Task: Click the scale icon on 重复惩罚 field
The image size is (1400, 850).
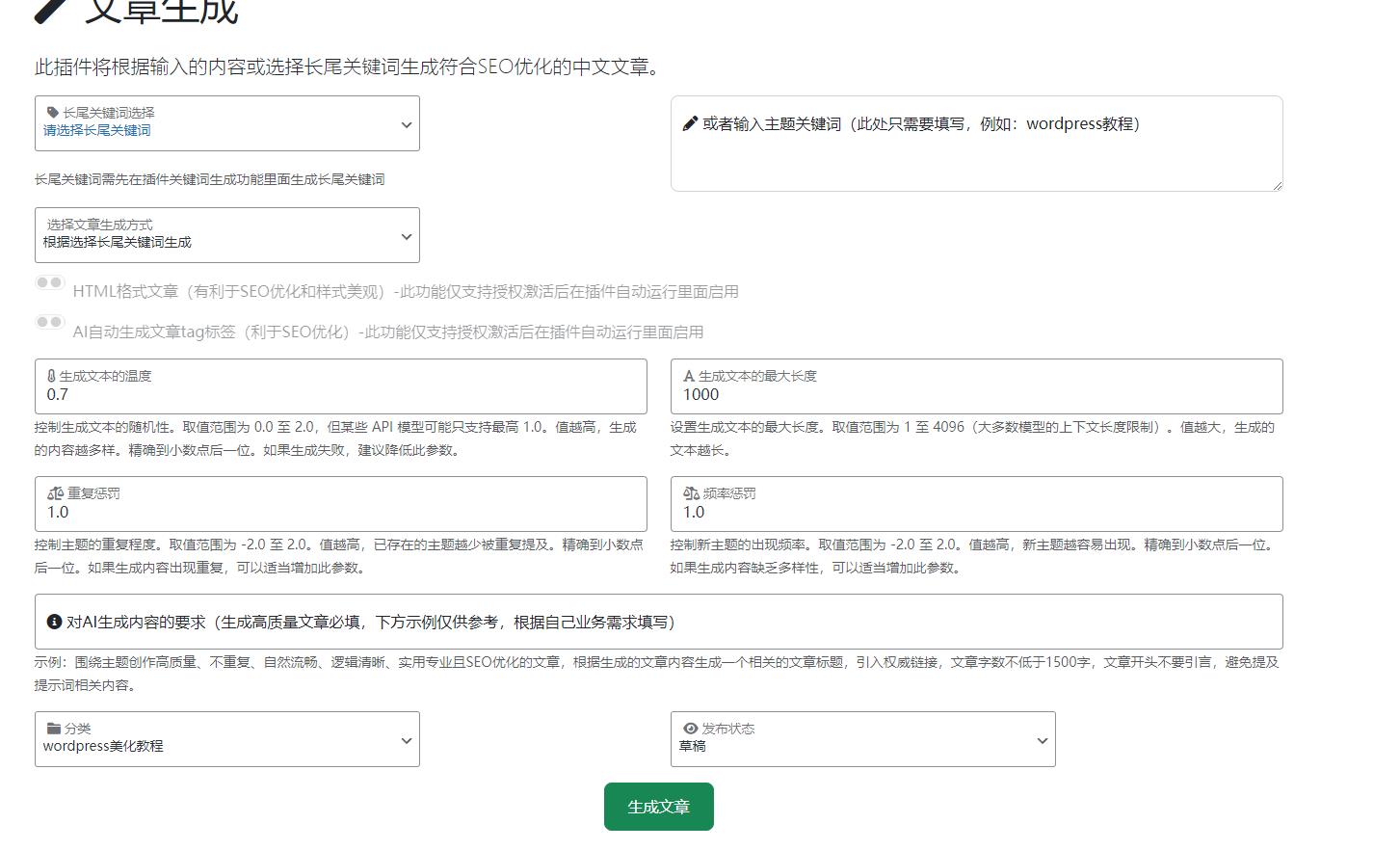Action: [54, 492]
